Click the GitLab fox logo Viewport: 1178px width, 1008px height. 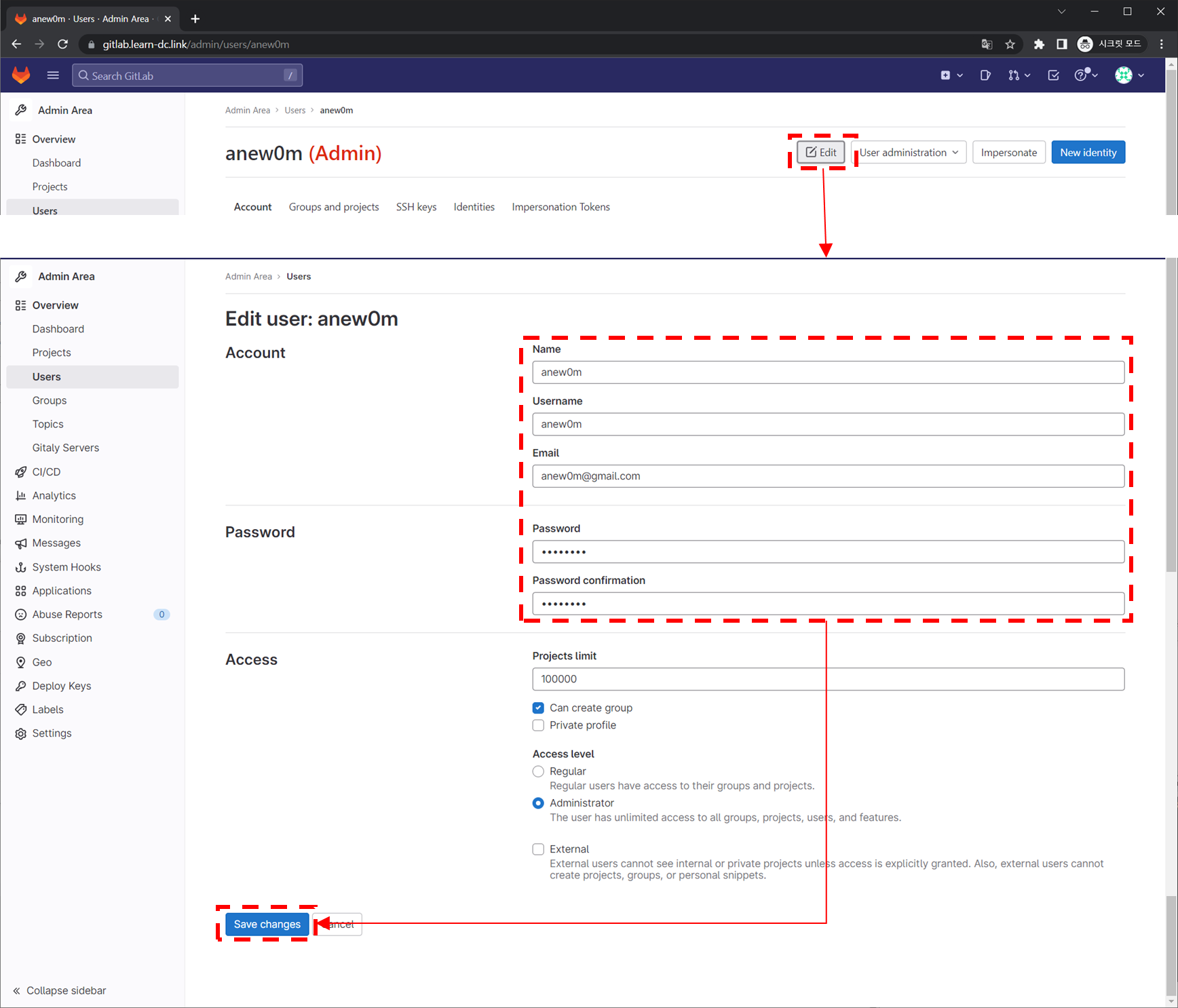point(22,75)
